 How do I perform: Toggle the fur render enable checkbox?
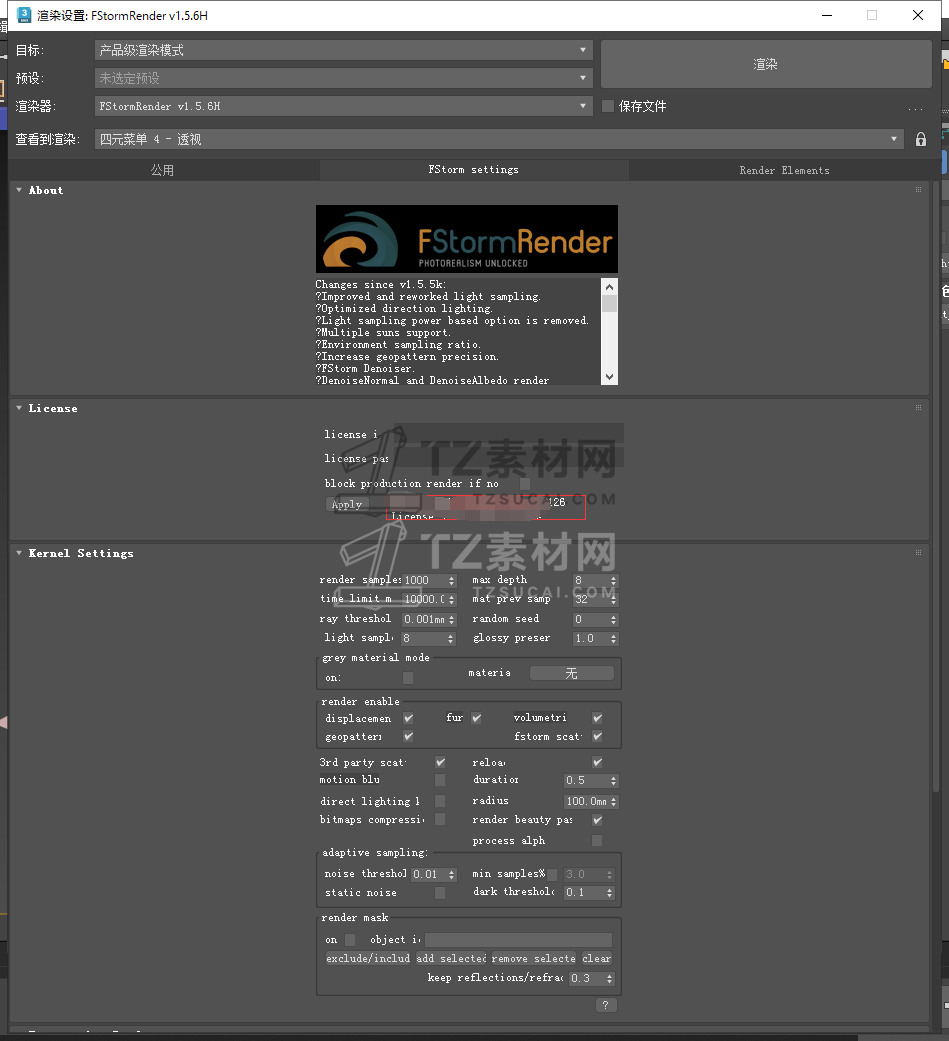click(476, 718)
